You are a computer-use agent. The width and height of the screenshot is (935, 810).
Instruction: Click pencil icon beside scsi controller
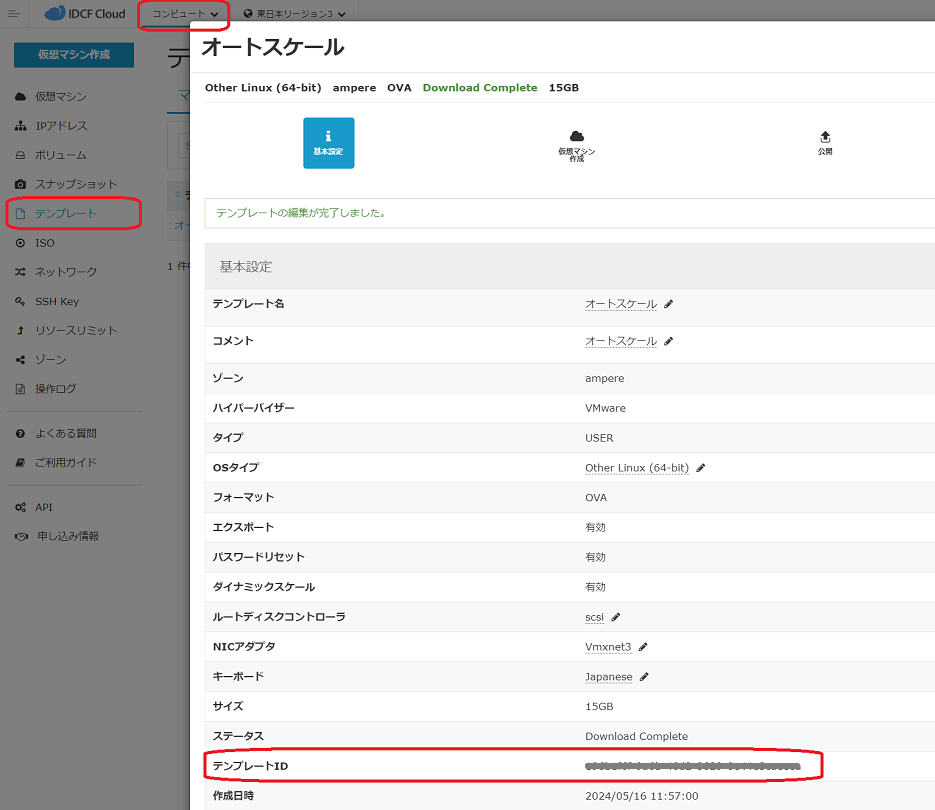pos(616,617)
